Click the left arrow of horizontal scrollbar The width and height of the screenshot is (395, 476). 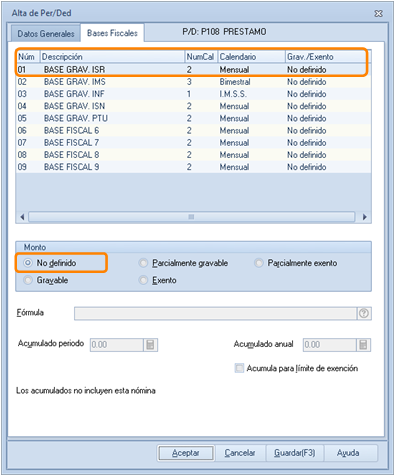(x=22, y=217)
